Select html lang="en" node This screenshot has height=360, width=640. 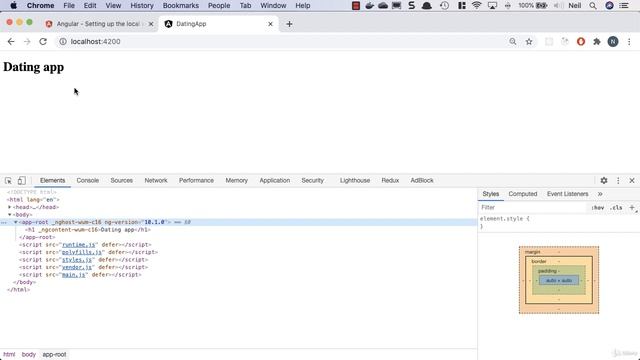[33, 200]
